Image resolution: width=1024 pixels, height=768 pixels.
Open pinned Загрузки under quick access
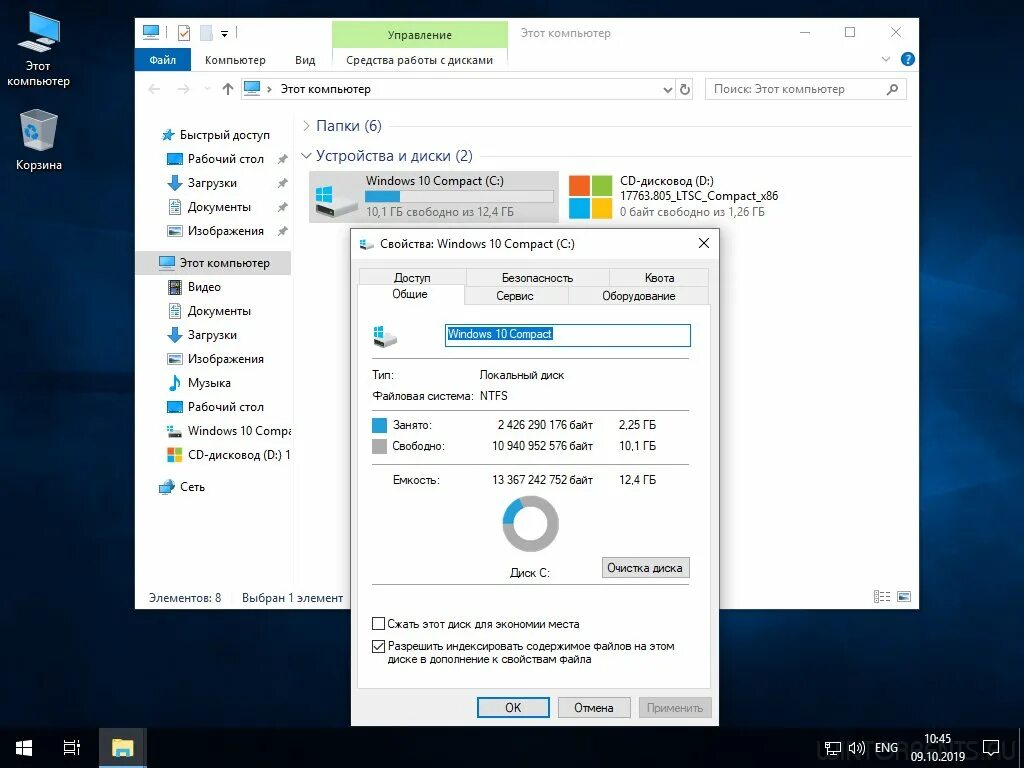(x=212, y=183)
